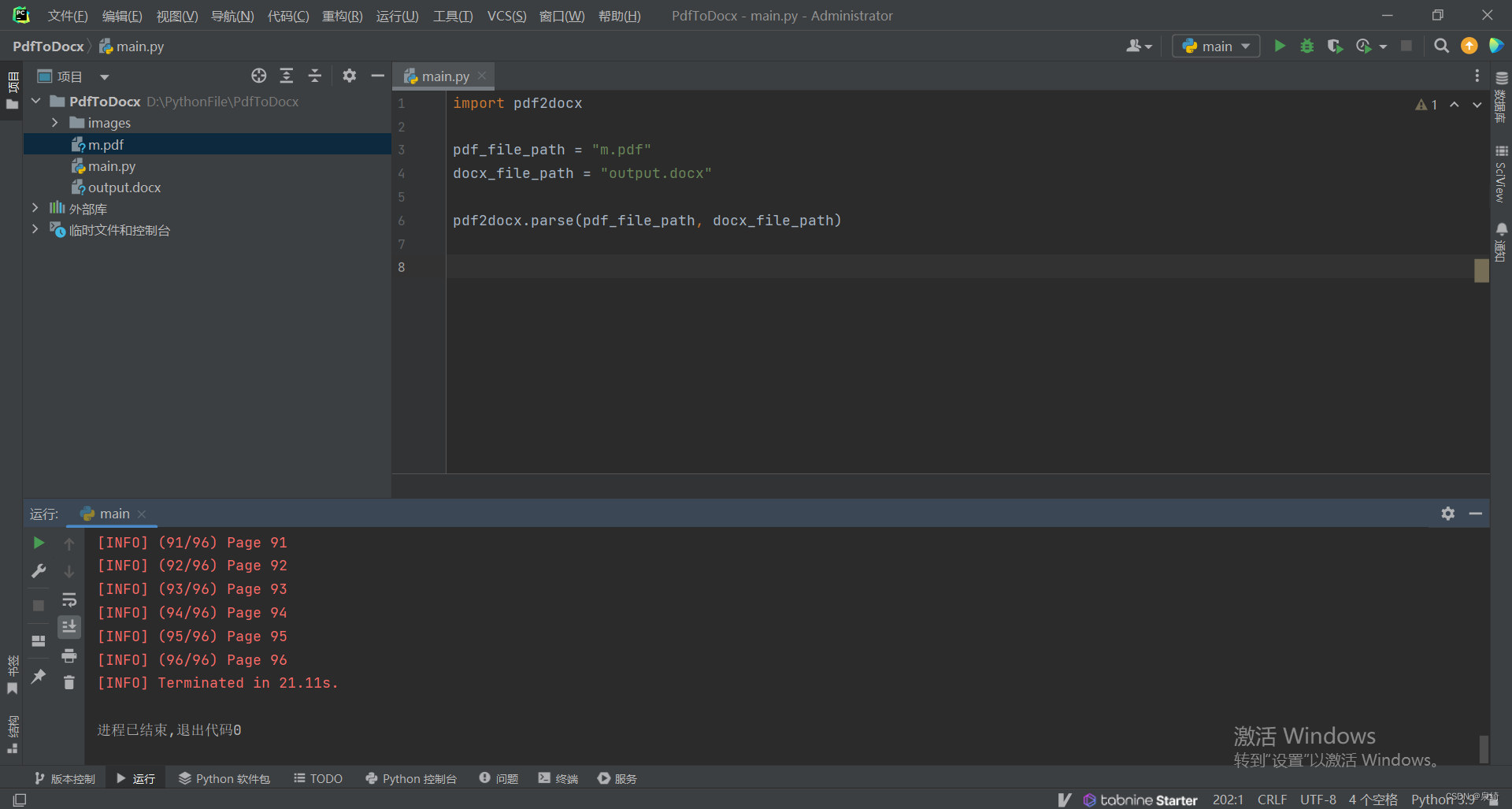Click the orange update arrow icon

coord(1469,46)
